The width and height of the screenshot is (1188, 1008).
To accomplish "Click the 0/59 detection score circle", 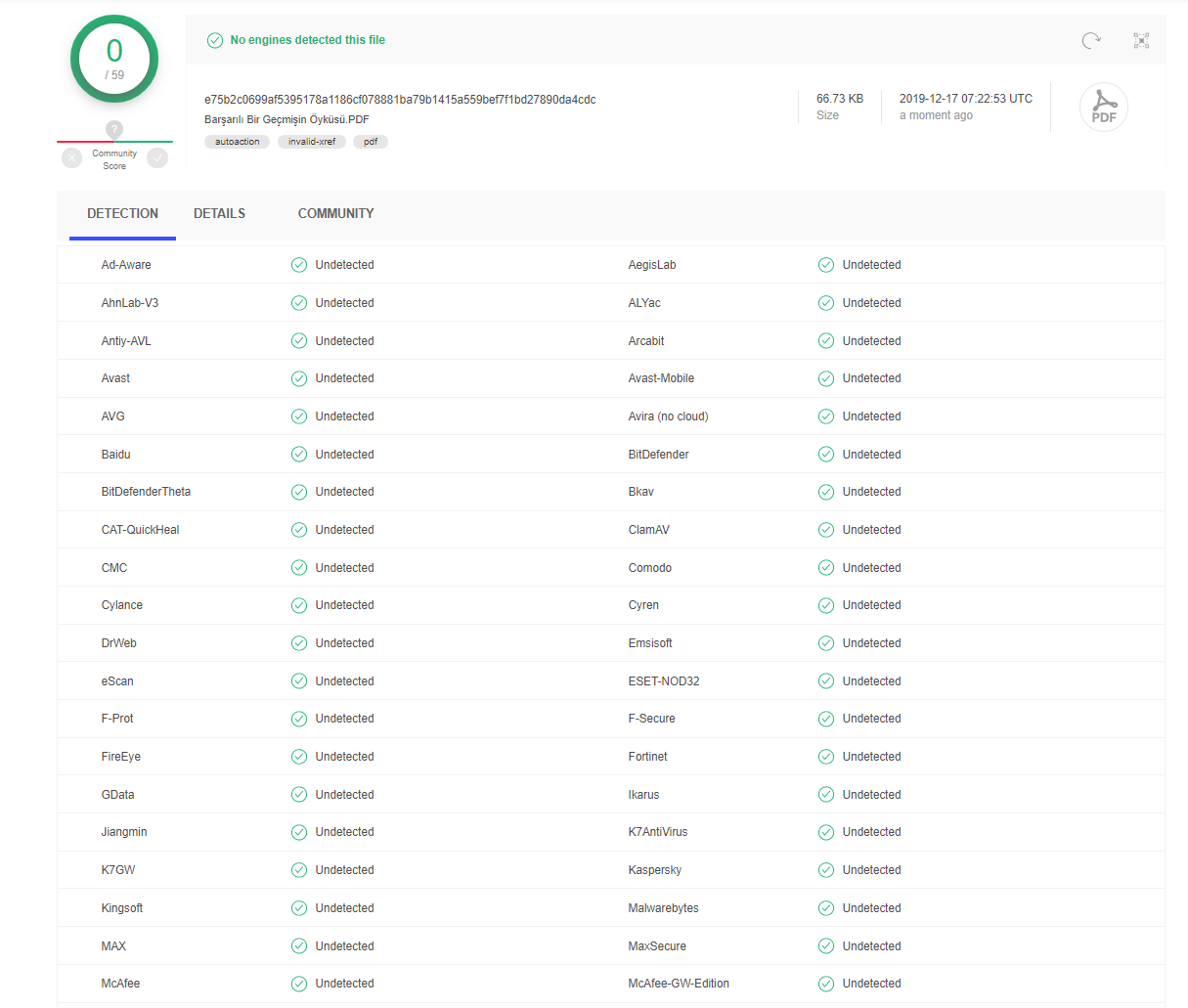I will coord(114,59).
